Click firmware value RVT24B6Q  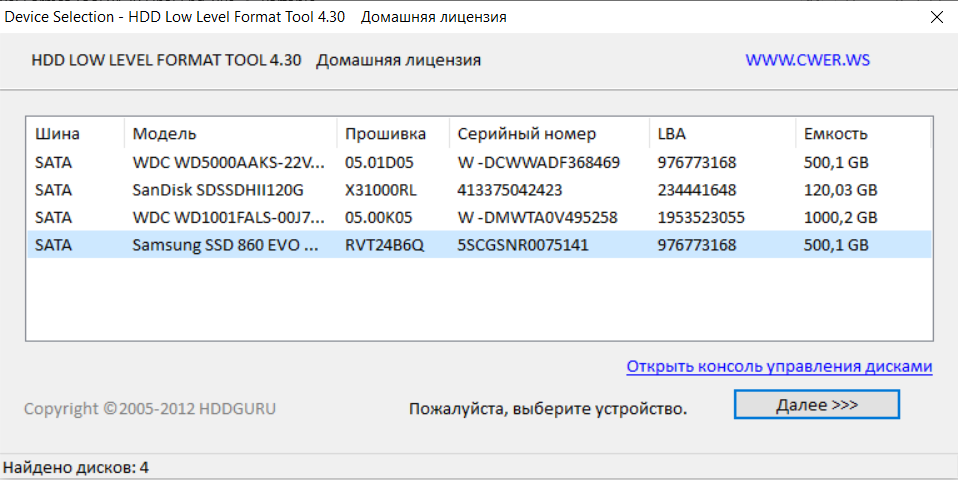tap(384, 245)
